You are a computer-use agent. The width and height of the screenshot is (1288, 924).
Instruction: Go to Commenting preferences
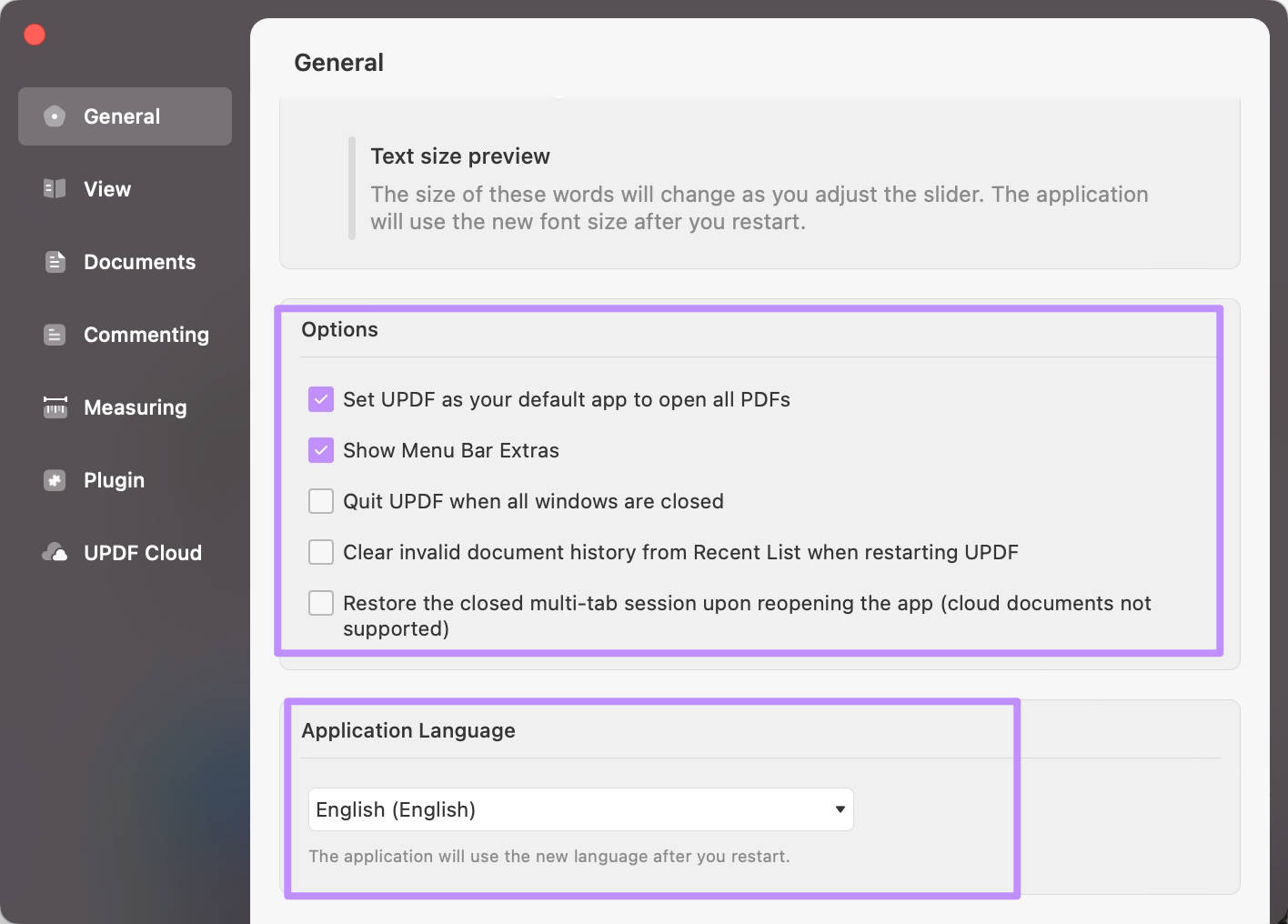tap(125, 335)
